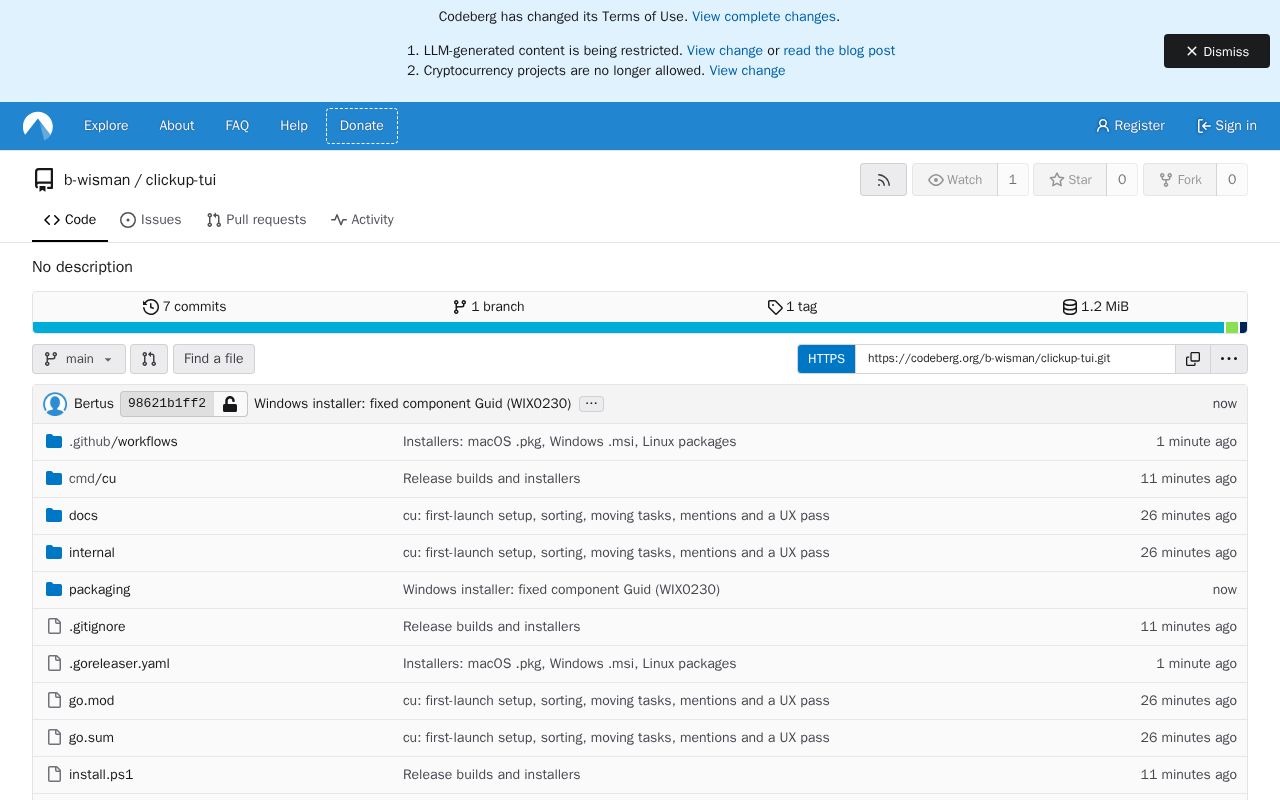View the stargazers count 0
Viewport: 1280px width, 800px height.
[x=1122, y=180]
